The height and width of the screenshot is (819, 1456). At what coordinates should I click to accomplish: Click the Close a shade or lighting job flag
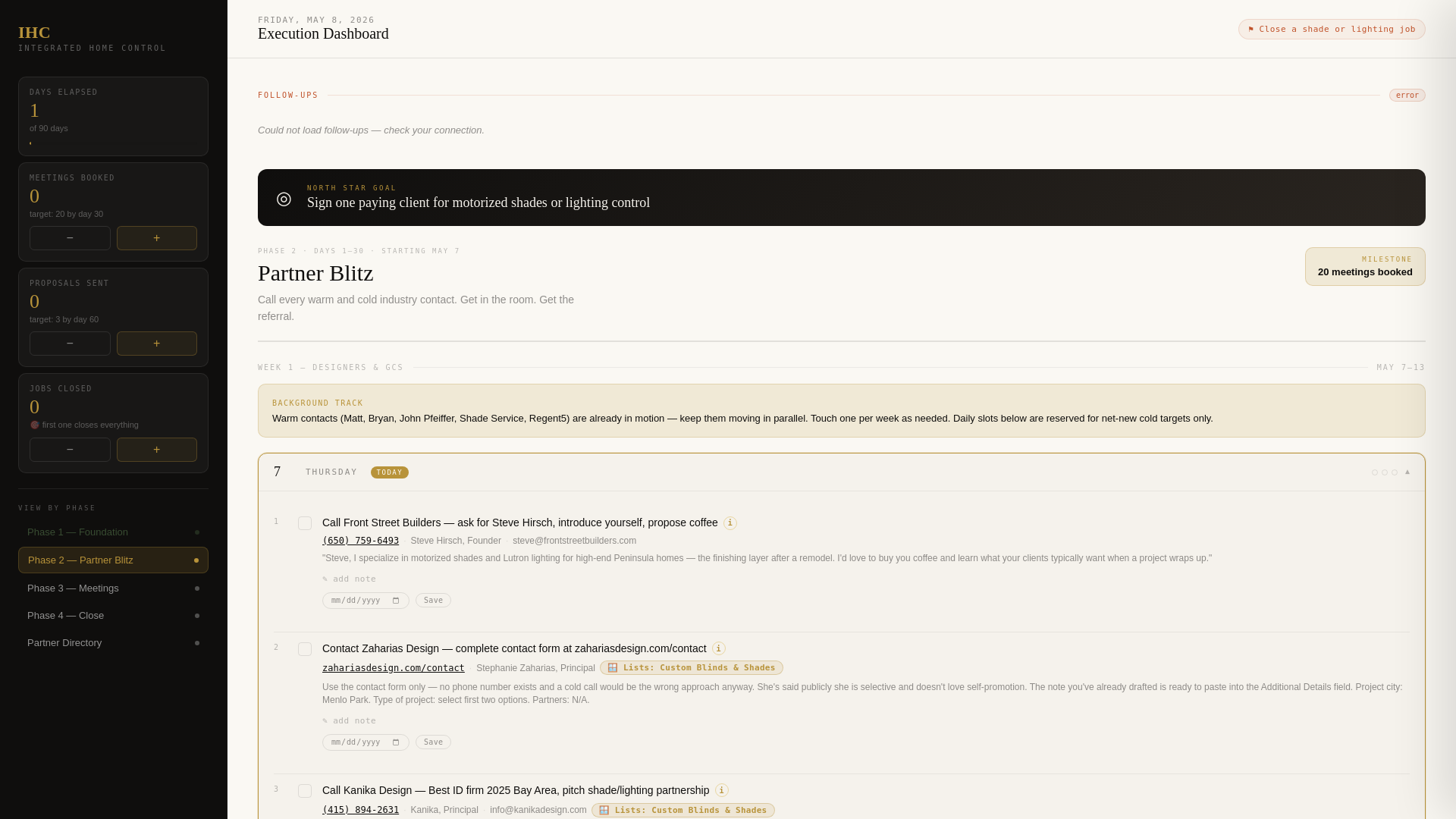(x=1332, y=30)
